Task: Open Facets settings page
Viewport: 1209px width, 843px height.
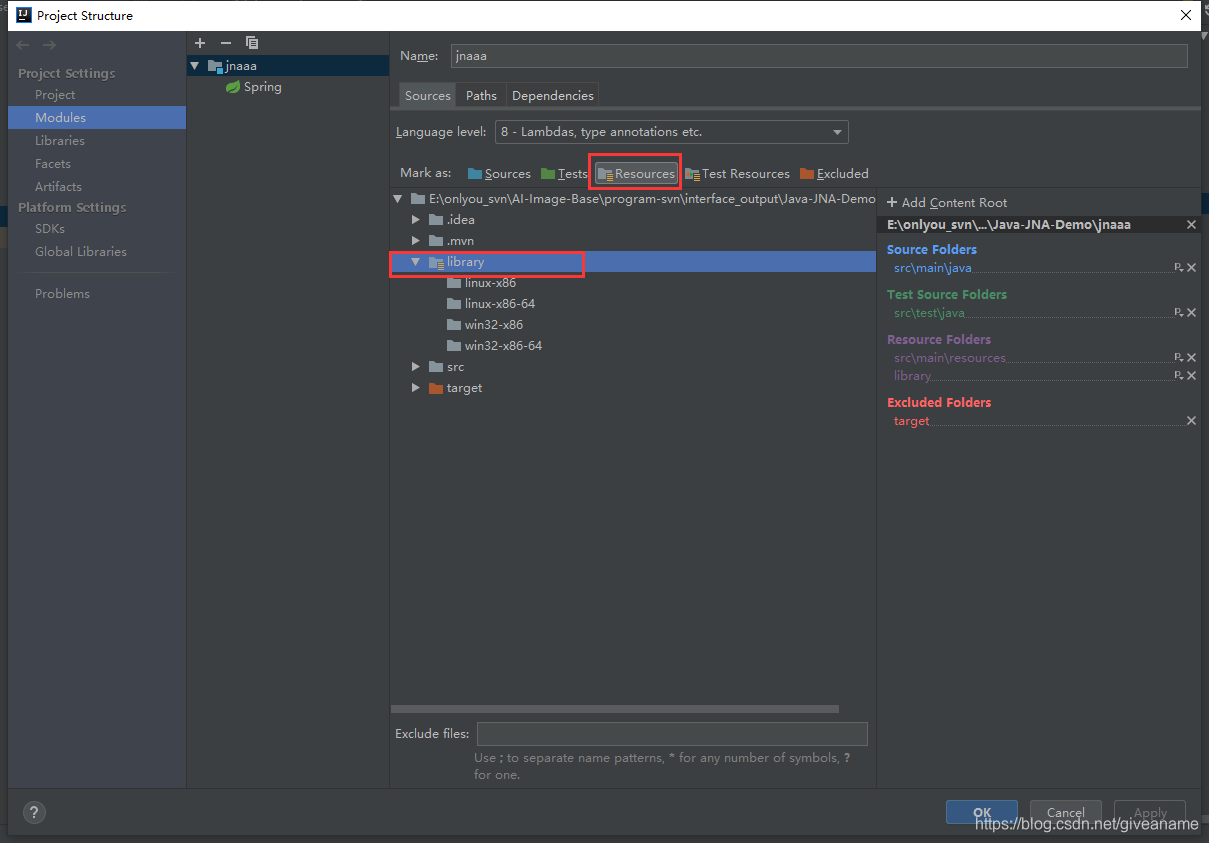Action: pos(53,164)
